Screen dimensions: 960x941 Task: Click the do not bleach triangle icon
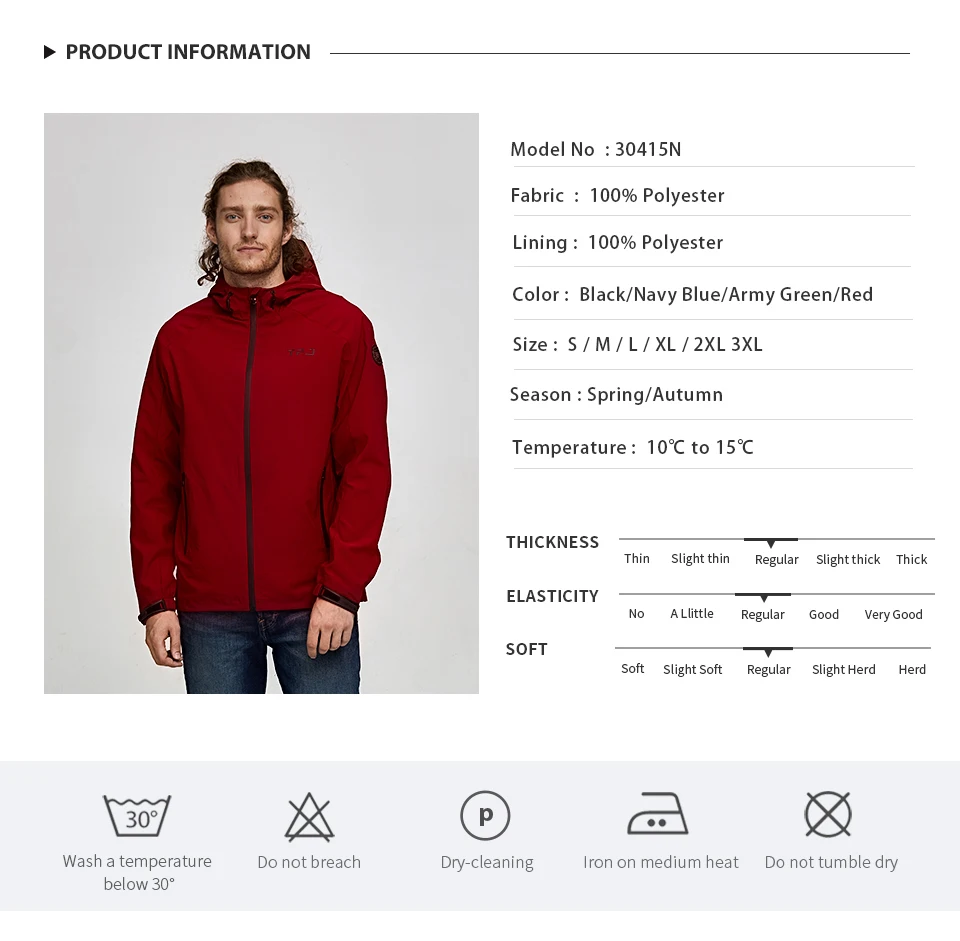coord(309,817)
